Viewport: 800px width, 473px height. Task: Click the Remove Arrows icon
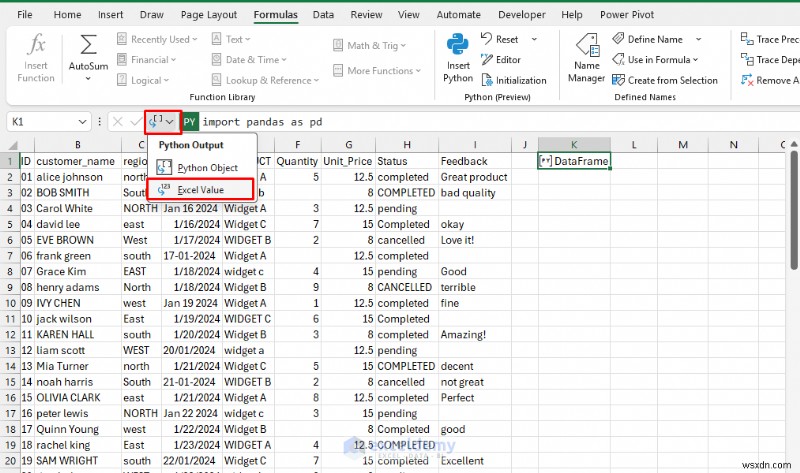(x=747, y=80)
